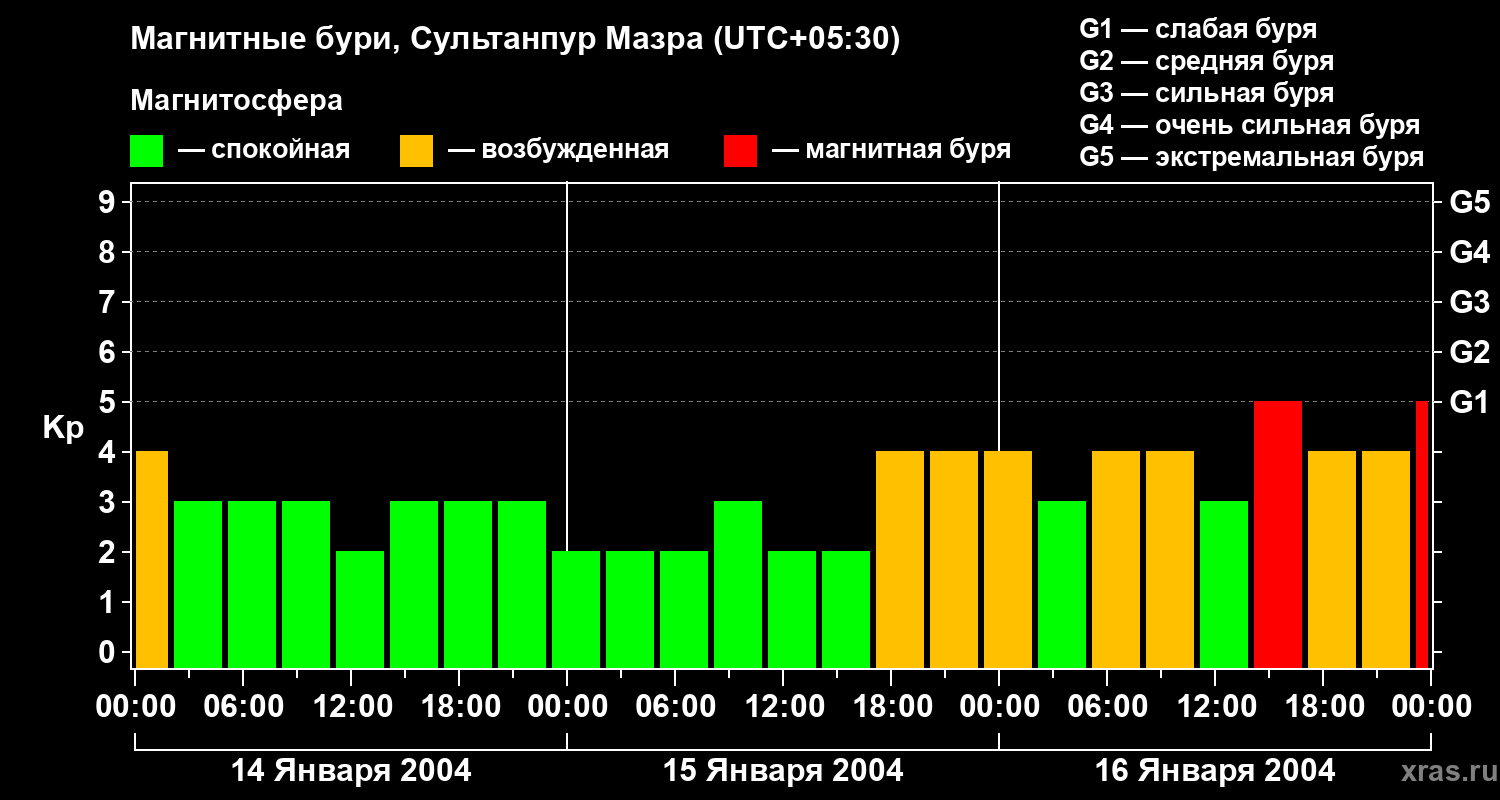Click the orange 'возбужденная' legend swatch
The image size is (1500, 800).
pos(416,151)
